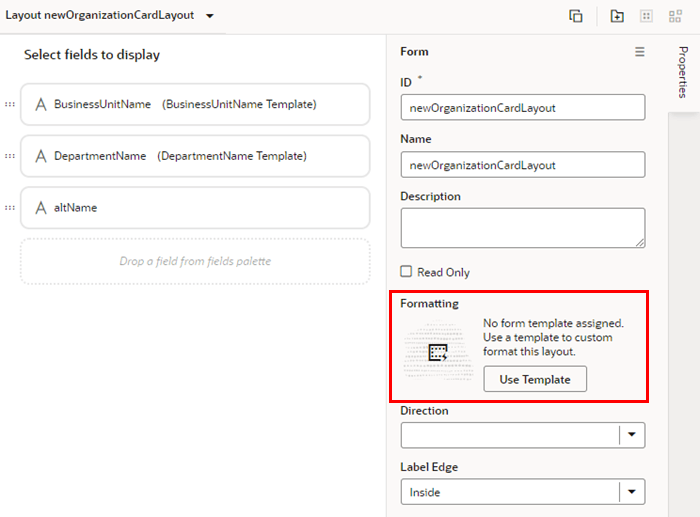Click the Use Template button

535,379
